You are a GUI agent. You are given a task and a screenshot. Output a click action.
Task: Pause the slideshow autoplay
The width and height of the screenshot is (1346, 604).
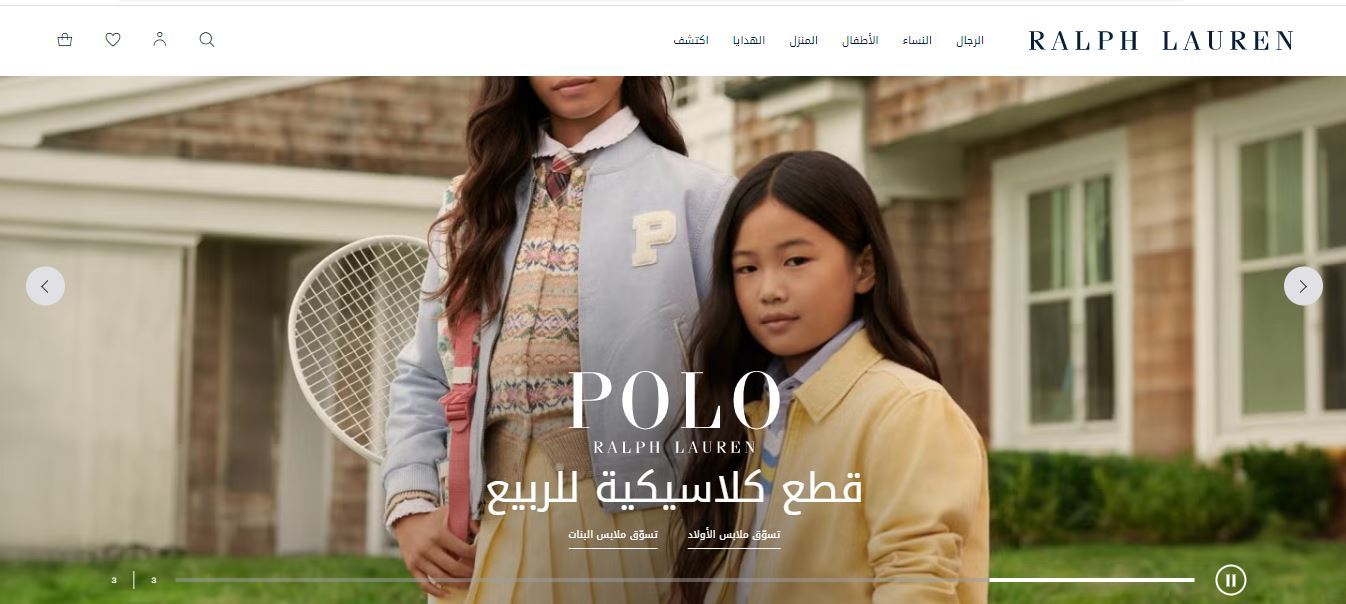[1231, 579]
